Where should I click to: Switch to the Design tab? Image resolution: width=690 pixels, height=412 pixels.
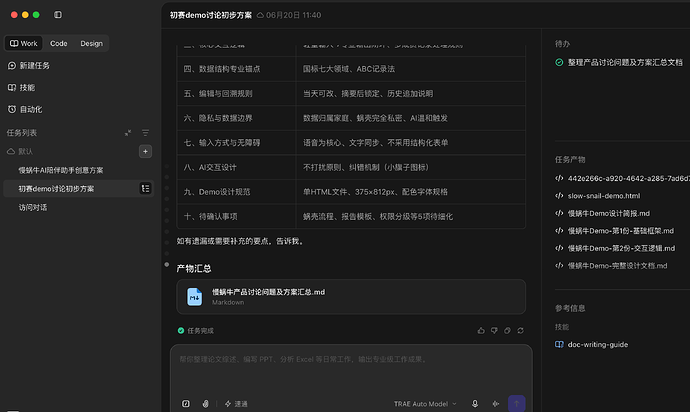[91, 43]
